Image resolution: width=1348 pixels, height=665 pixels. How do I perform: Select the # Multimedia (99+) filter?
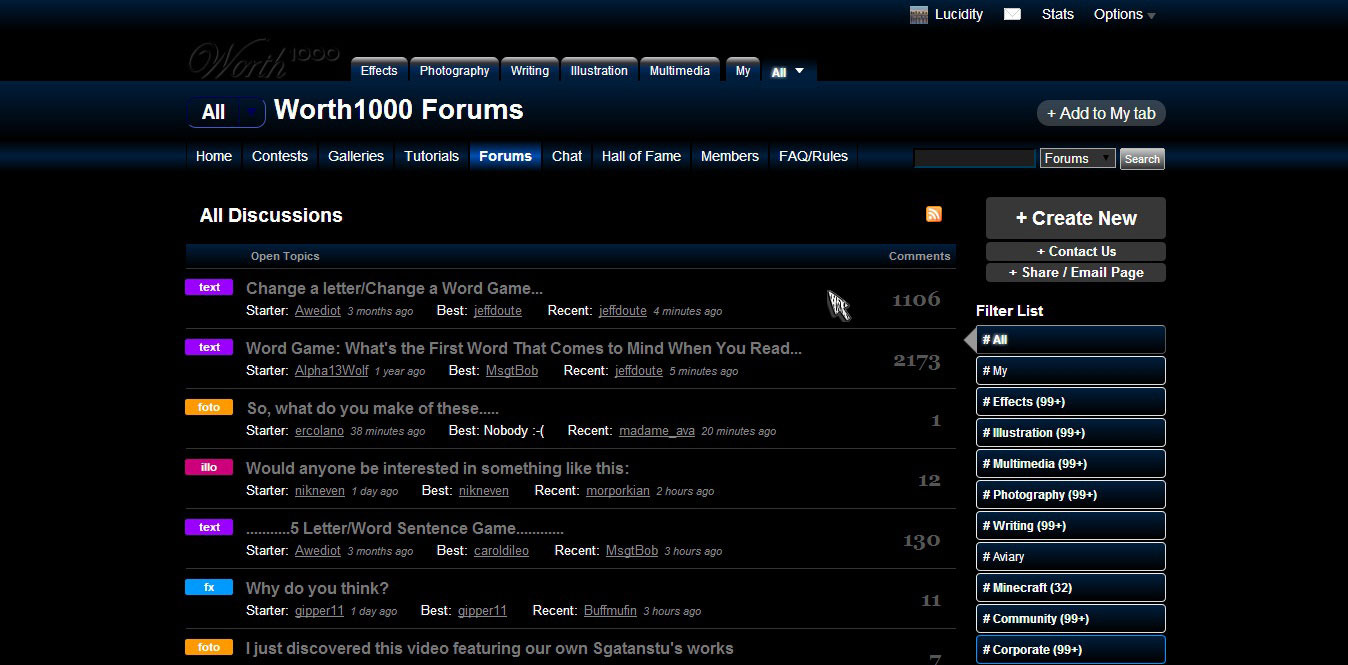click(x=1071, y=463)
